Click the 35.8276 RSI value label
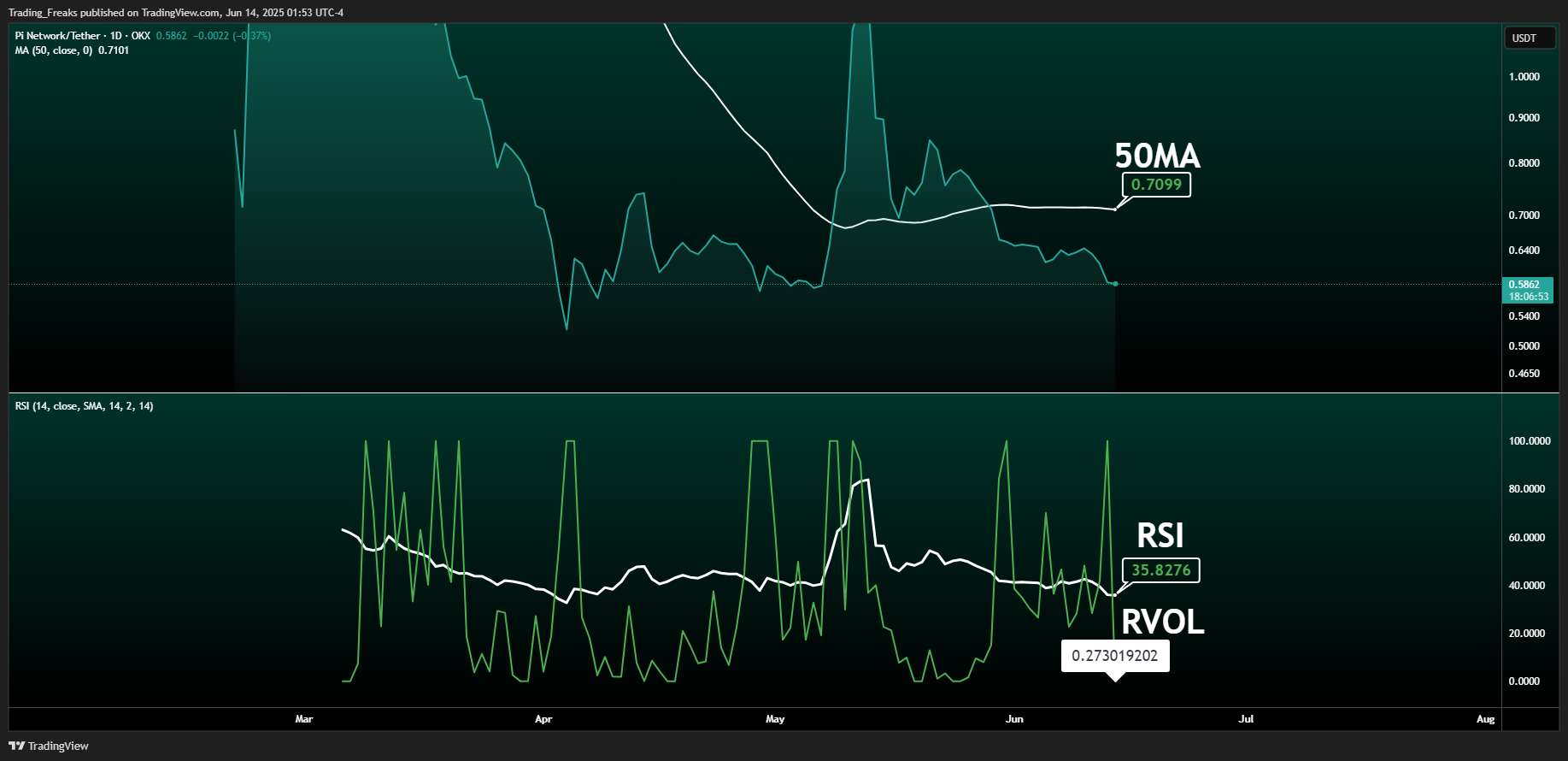Image resolution: width=1568 pixels, height=761 pixels. click(1160, 570)
